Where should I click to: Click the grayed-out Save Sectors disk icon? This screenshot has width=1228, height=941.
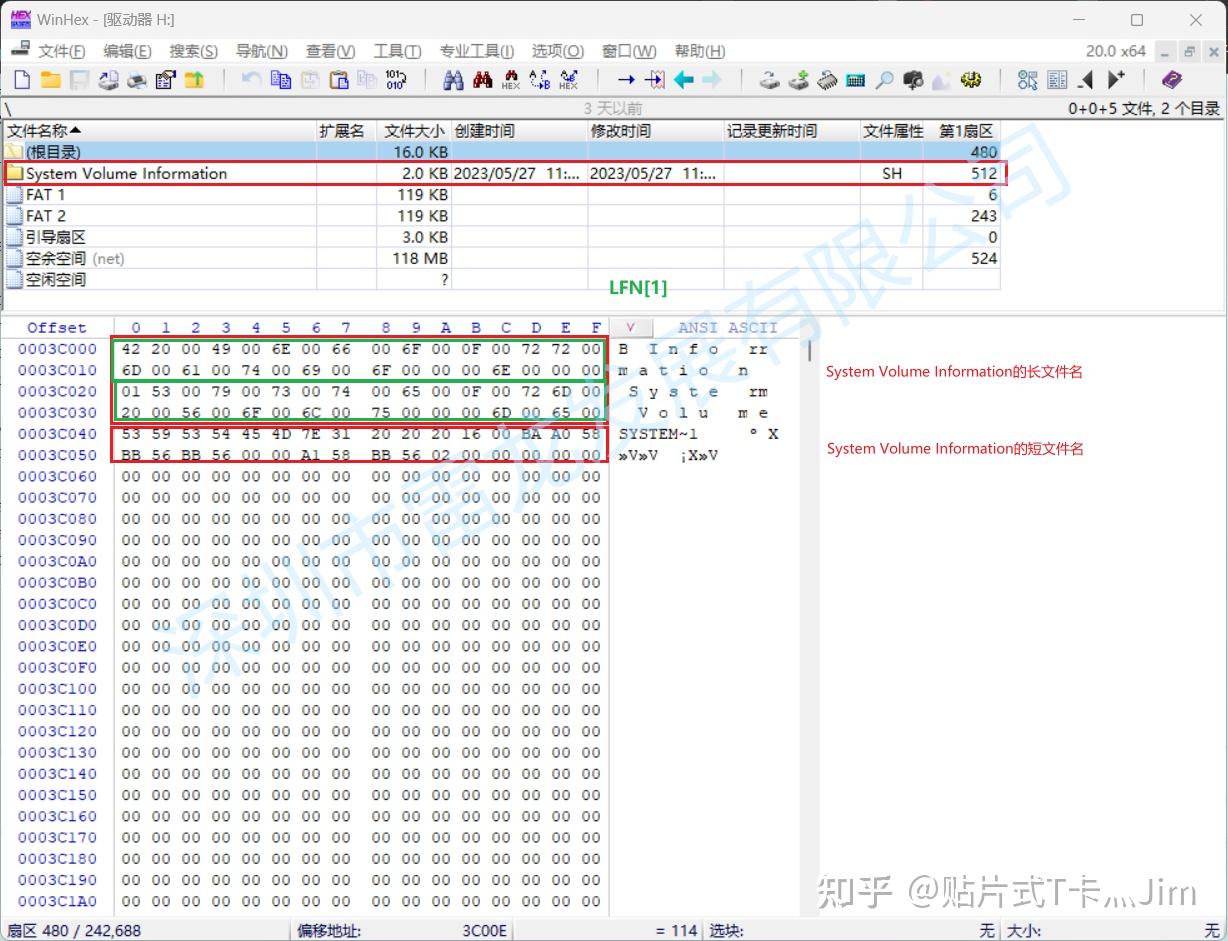coord(79,80)
